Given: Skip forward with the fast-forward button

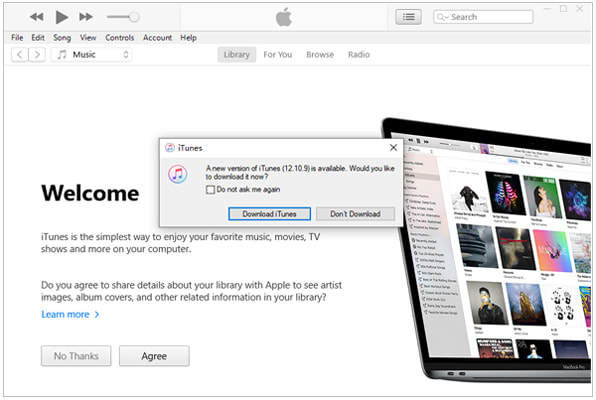Looking at the screenshot, I should (86, 17).
